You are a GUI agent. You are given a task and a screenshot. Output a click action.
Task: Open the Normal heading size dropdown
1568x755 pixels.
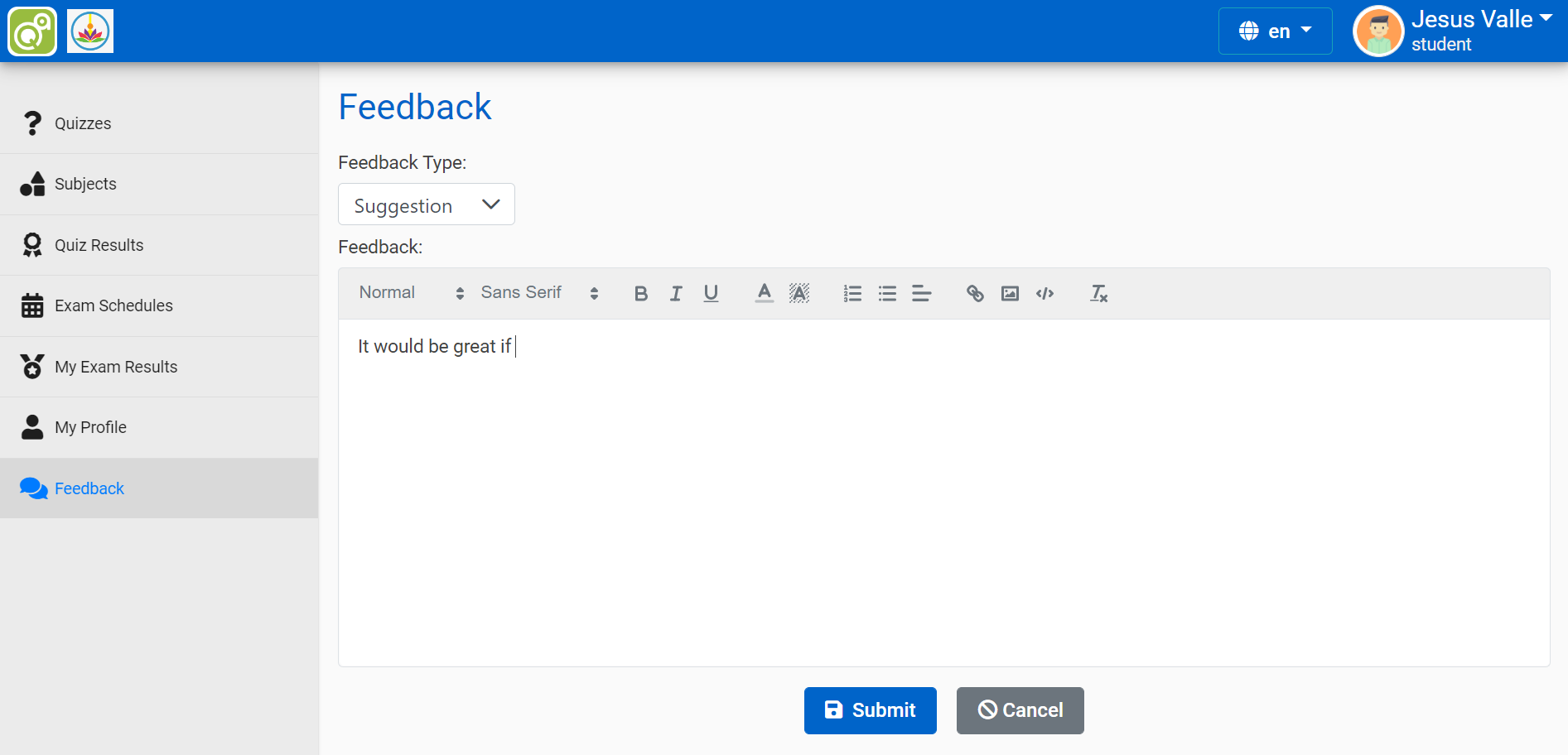point(411,293)
